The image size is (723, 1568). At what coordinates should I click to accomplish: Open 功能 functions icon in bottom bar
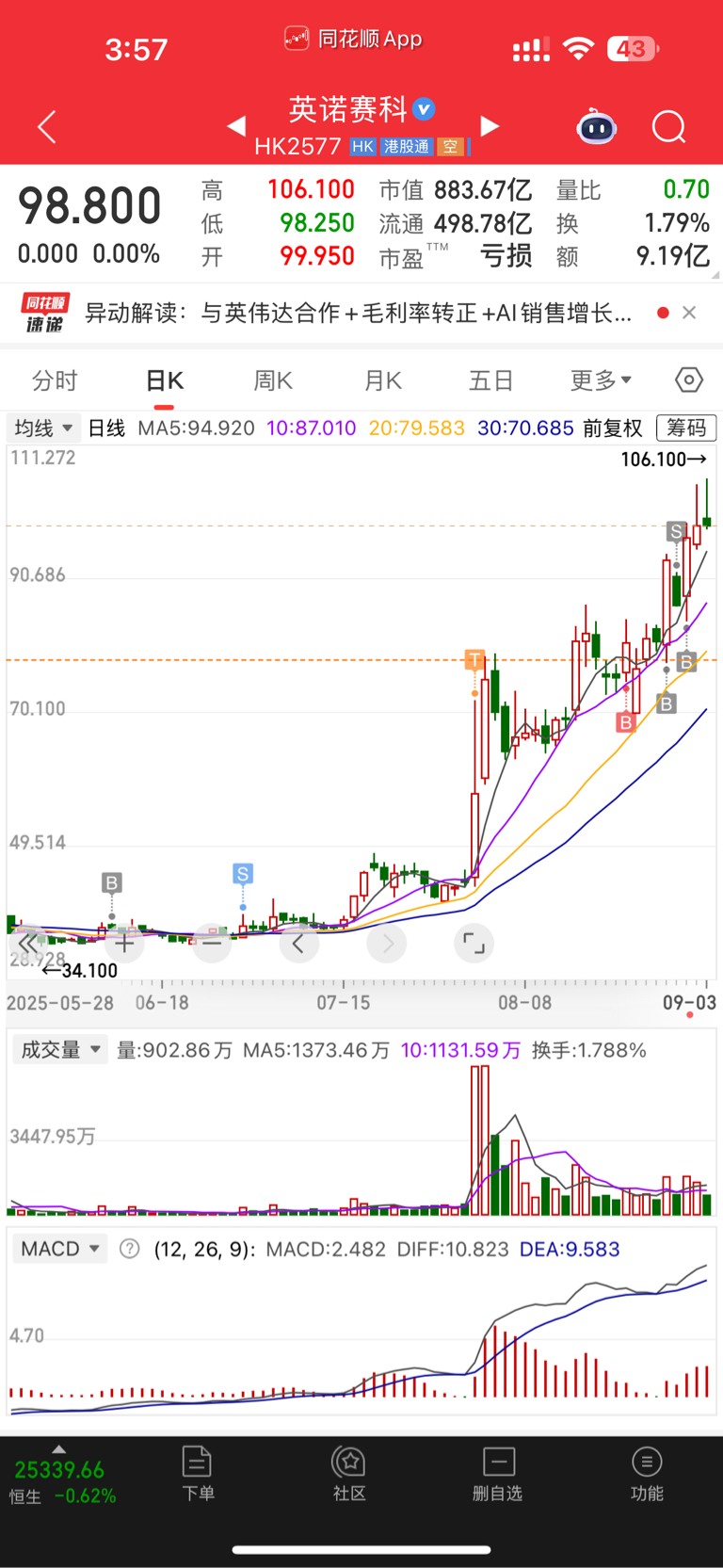647,1474
